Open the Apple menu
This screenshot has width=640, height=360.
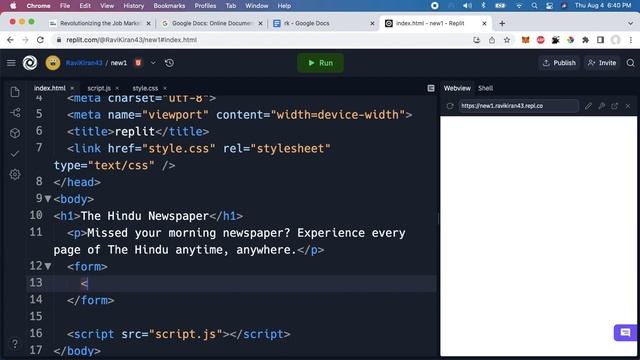pyautogui.click(x=13, y=6)
